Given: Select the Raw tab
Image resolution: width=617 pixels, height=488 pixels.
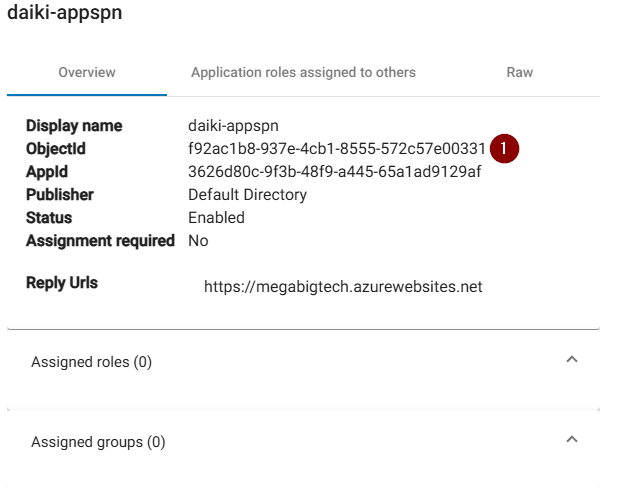Looking at the screenshot, I should [519, 72].
